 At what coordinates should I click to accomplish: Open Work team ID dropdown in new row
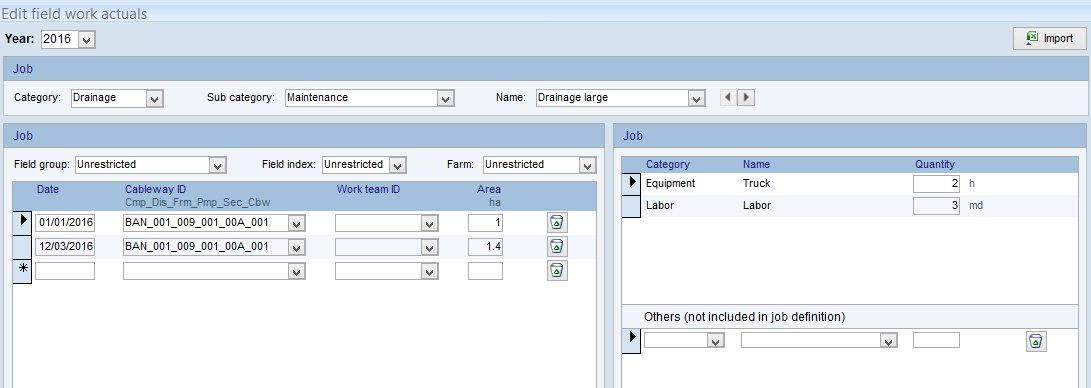point(430,271)
